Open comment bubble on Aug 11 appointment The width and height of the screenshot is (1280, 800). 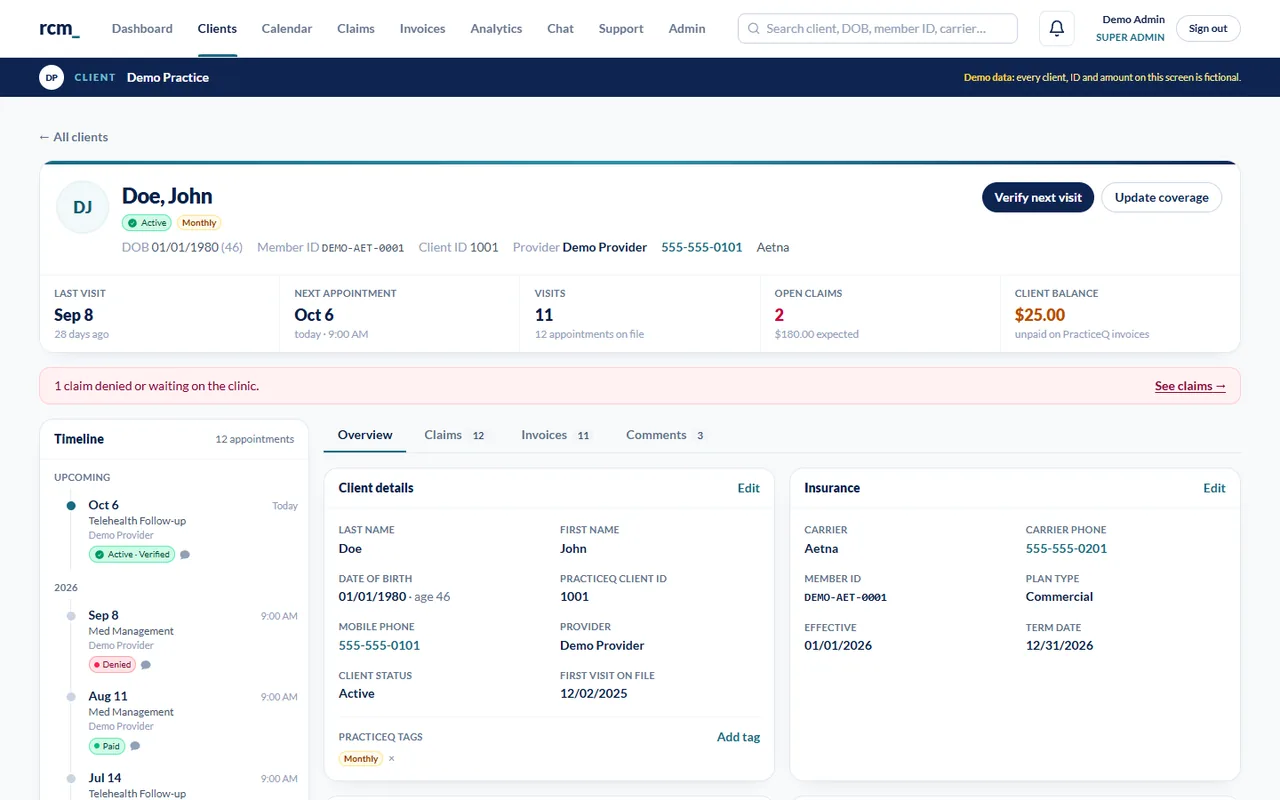(x=135, y=745)
